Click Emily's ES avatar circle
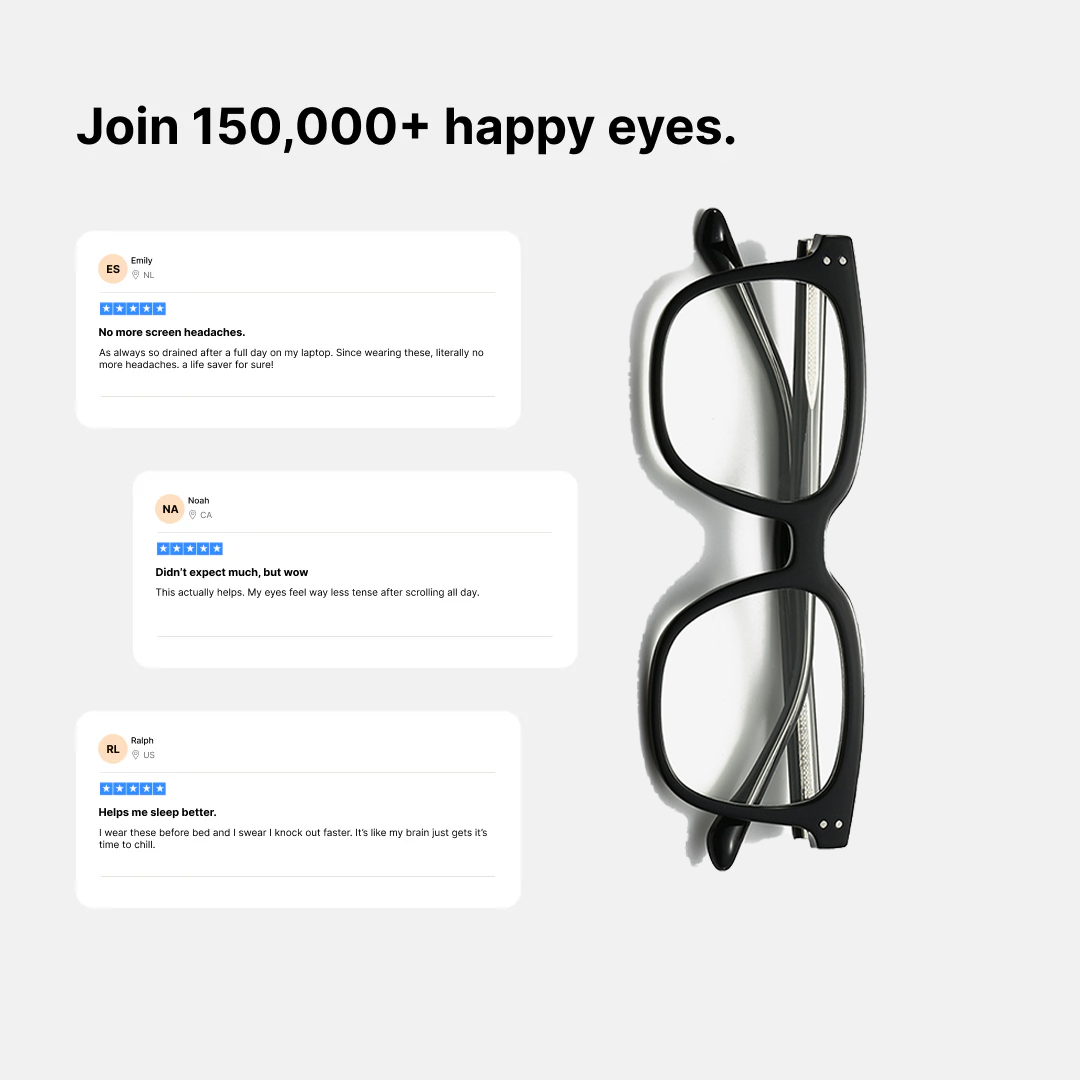Viewport: 1080px width, 1080px height. [113, 269]
